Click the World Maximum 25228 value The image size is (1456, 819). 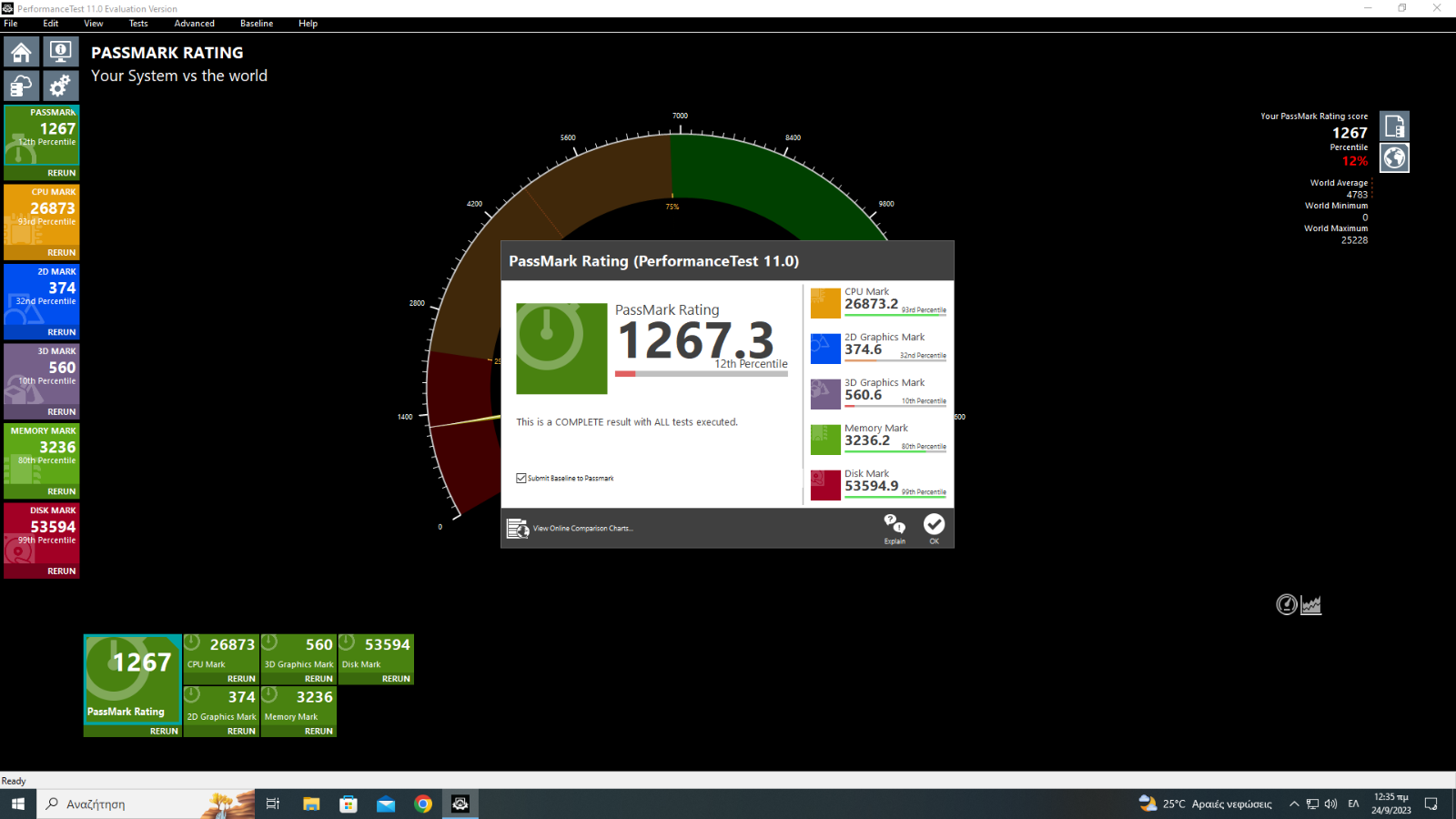pyautogui.click(x=1354, y=240)
